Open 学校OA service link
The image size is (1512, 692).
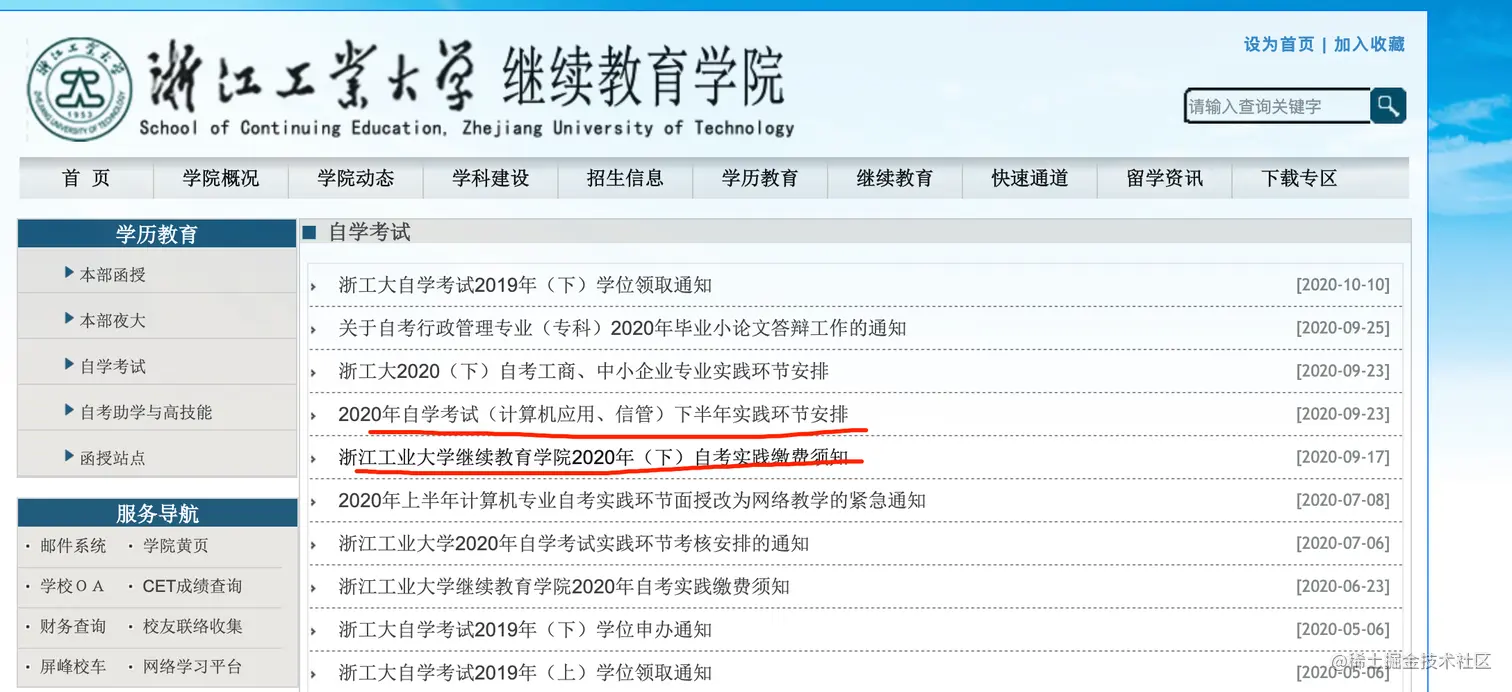72,586
